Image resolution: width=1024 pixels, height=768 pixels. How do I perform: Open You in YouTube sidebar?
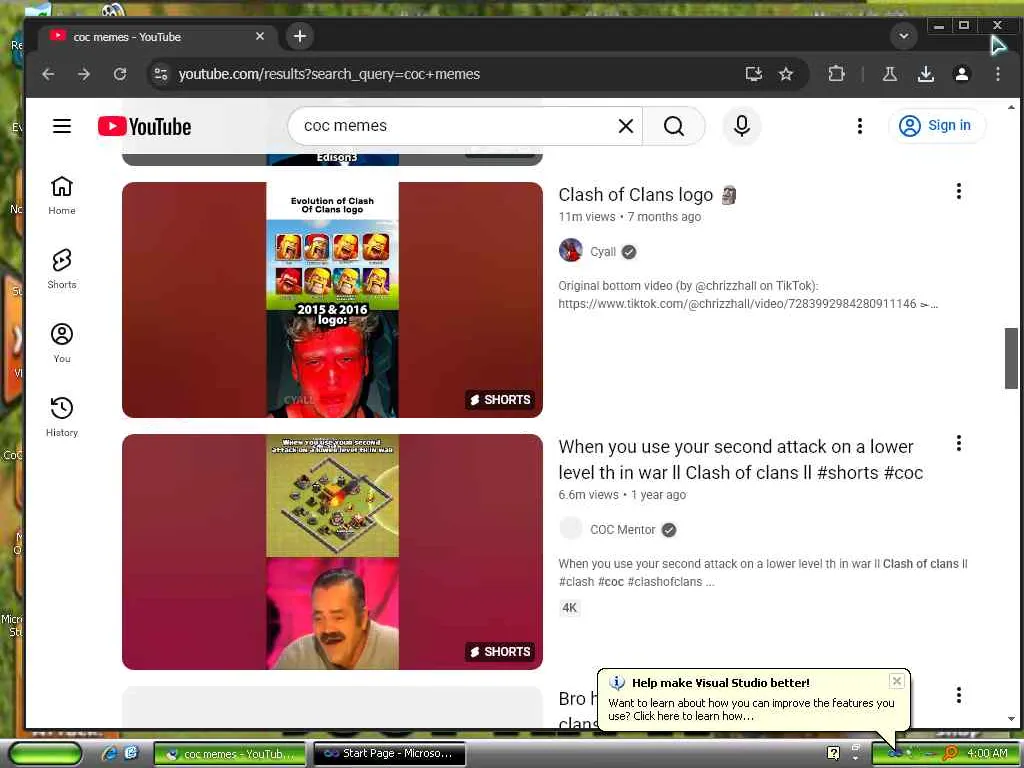point(62,344)
